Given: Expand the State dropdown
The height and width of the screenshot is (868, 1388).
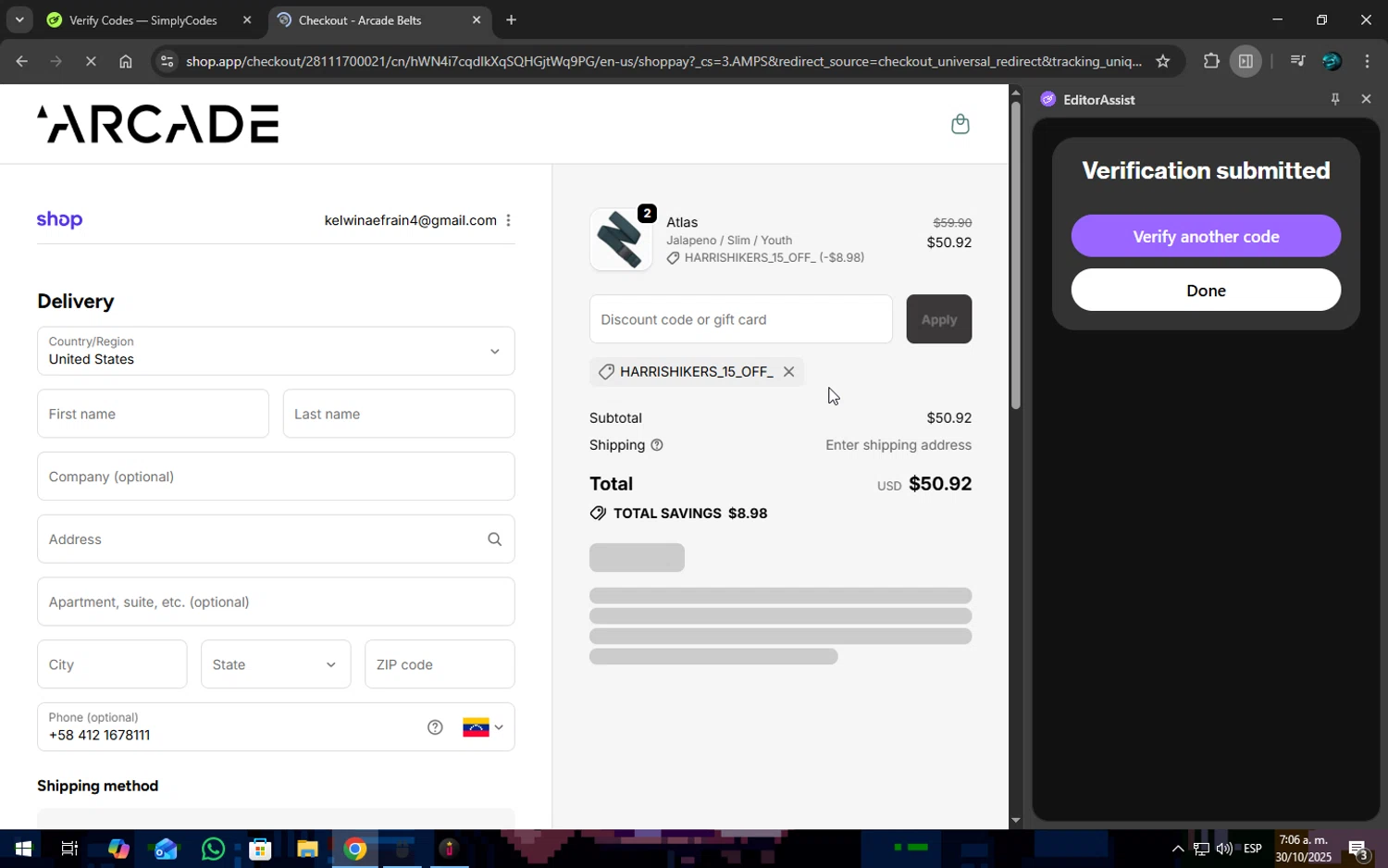Looking at the screenshot, I should point(276,664).
